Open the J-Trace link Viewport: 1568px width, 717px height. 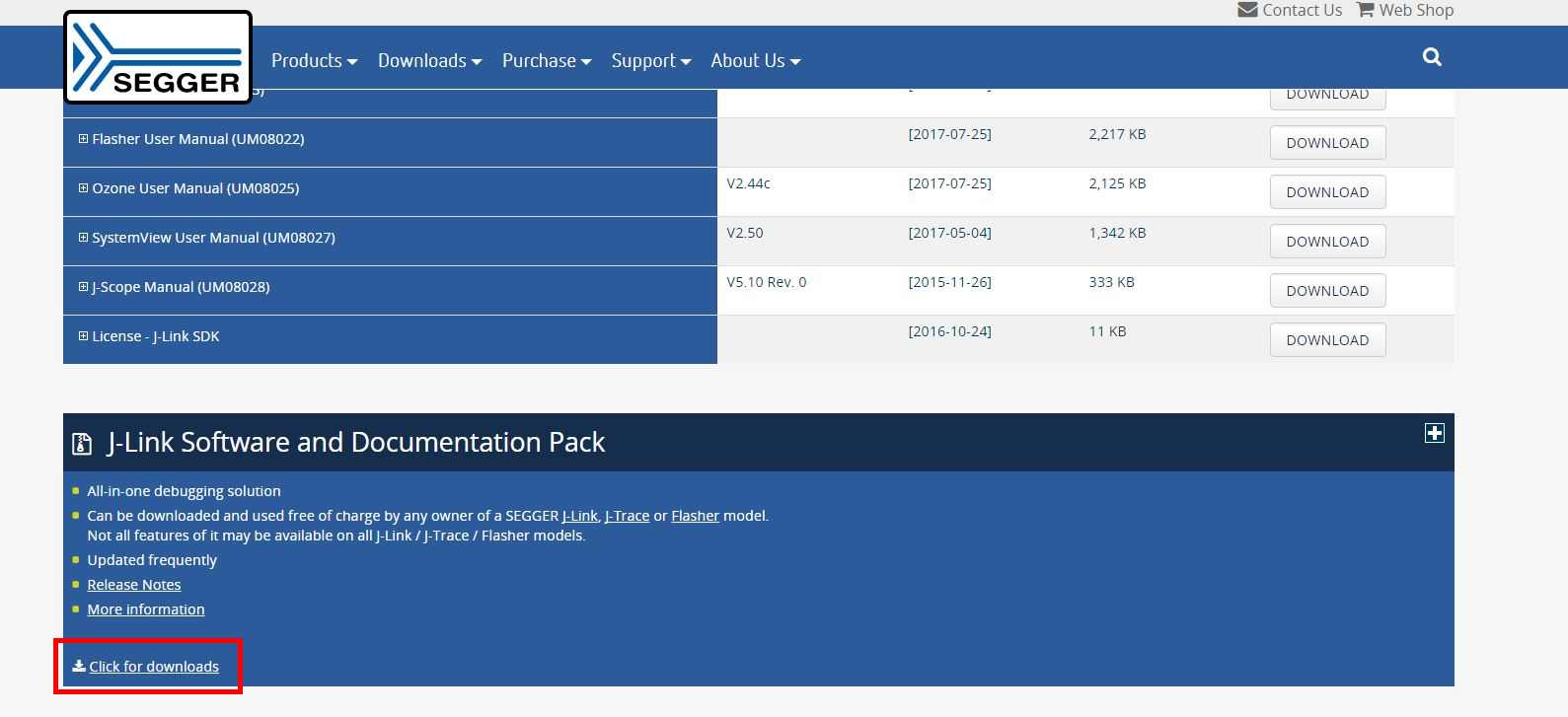[627, 516]
